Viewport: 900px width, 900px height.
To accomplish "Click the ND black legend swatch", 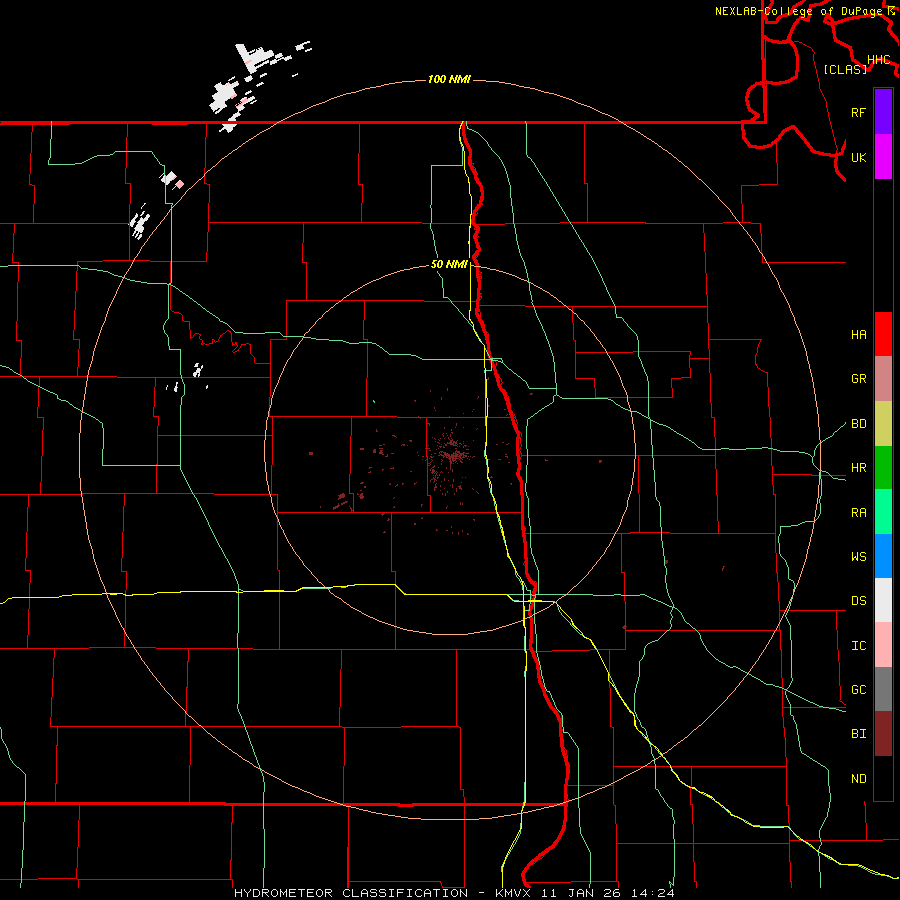I will (883, 778).
